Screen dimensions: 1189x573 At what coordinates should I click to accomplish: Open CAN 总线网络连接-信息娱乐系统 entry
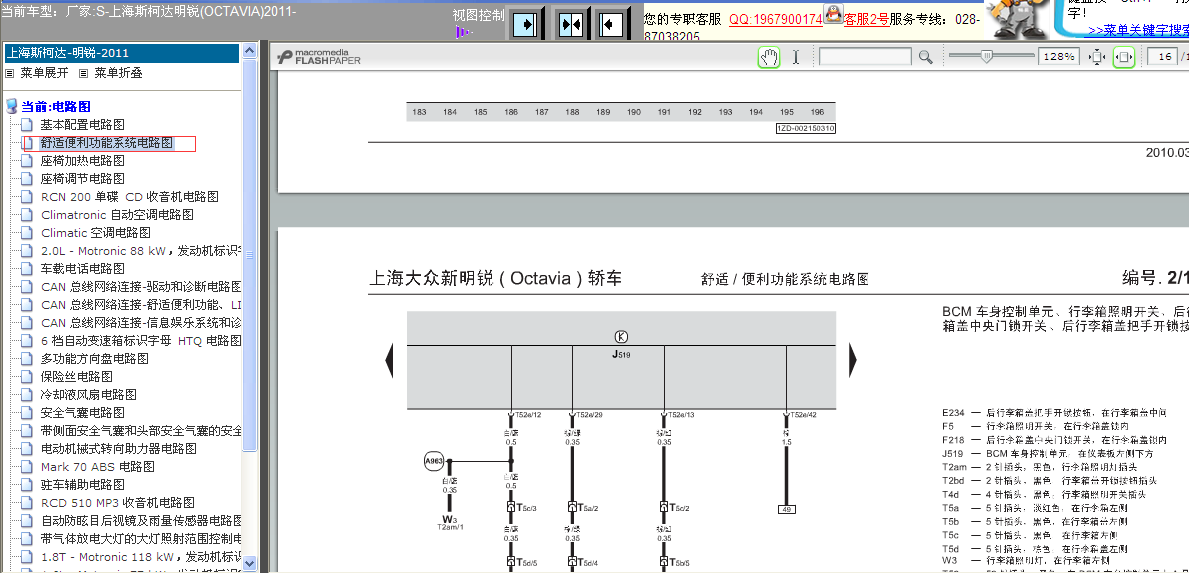(141, 323)
